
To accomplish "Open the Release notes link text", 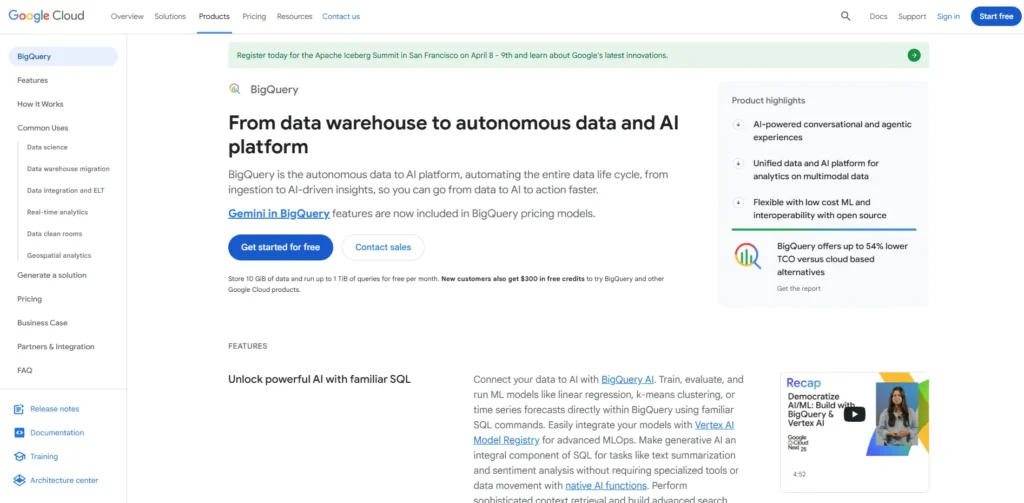I will pyautogui.click(x=55, y=409).
